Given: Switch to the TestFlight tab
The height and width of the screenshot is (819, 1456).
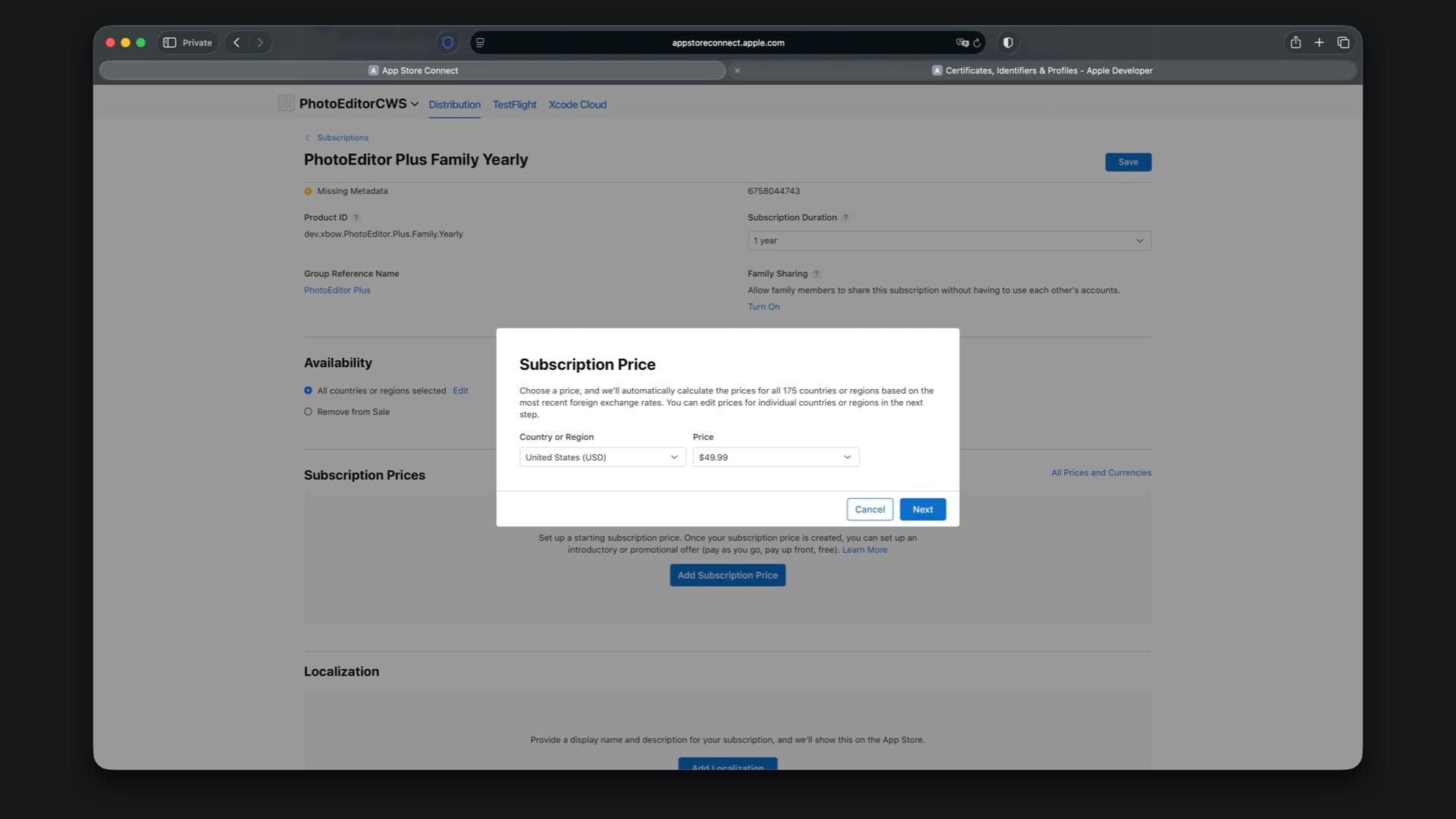Looking at the screenshot, I should coord(514,105).
